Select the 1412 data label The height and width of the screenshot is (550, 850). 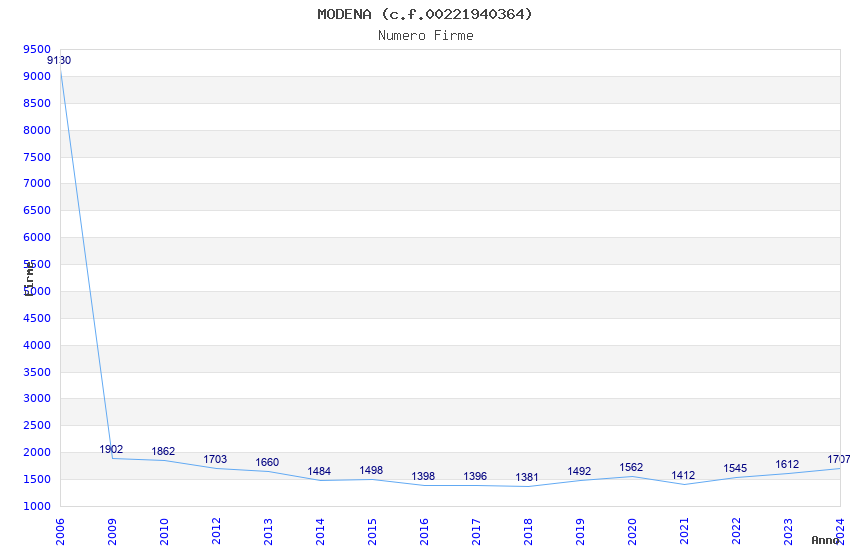click(x=683, y=475)
